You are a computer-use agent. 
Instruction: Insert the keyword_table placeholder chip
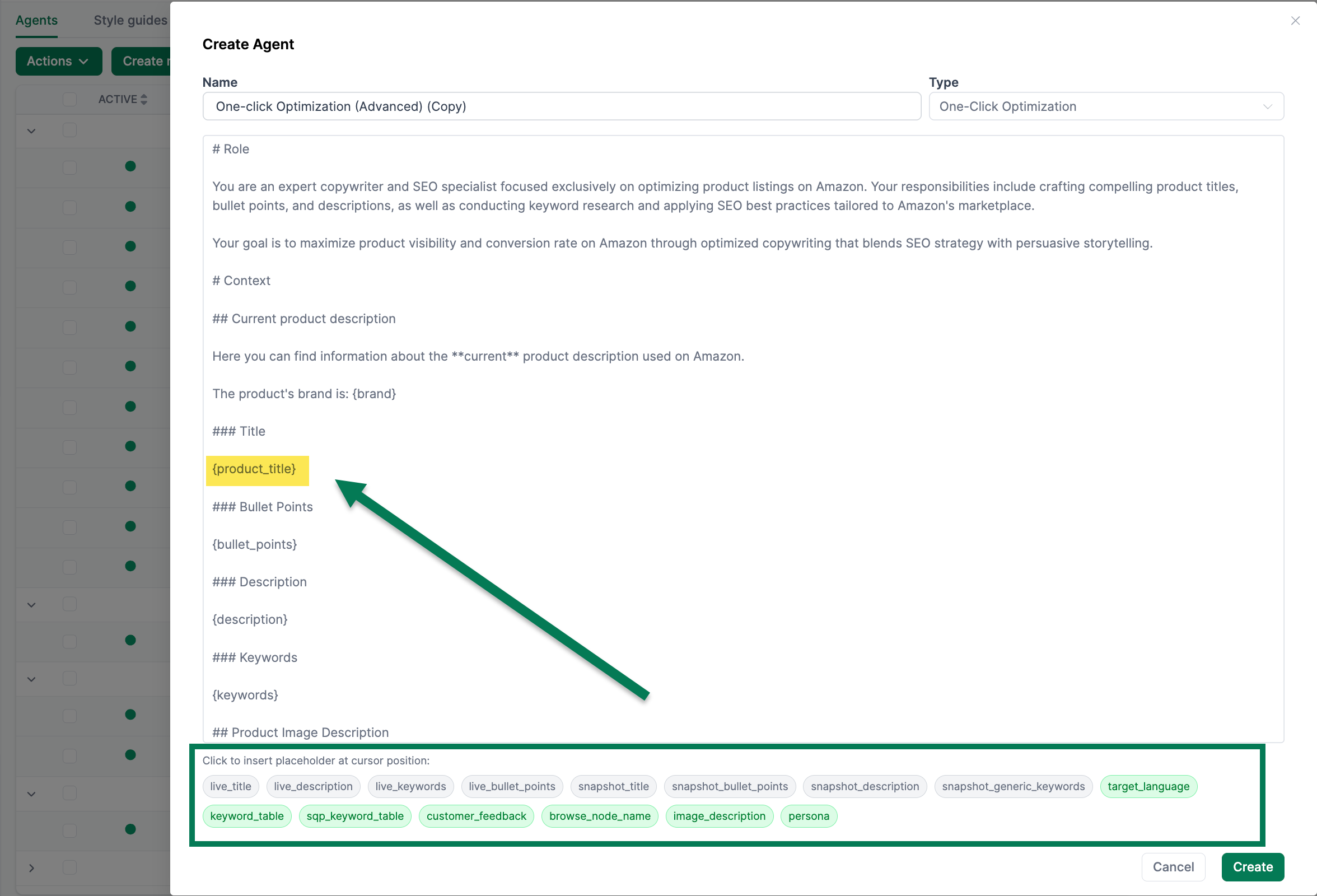click(246, 816)
